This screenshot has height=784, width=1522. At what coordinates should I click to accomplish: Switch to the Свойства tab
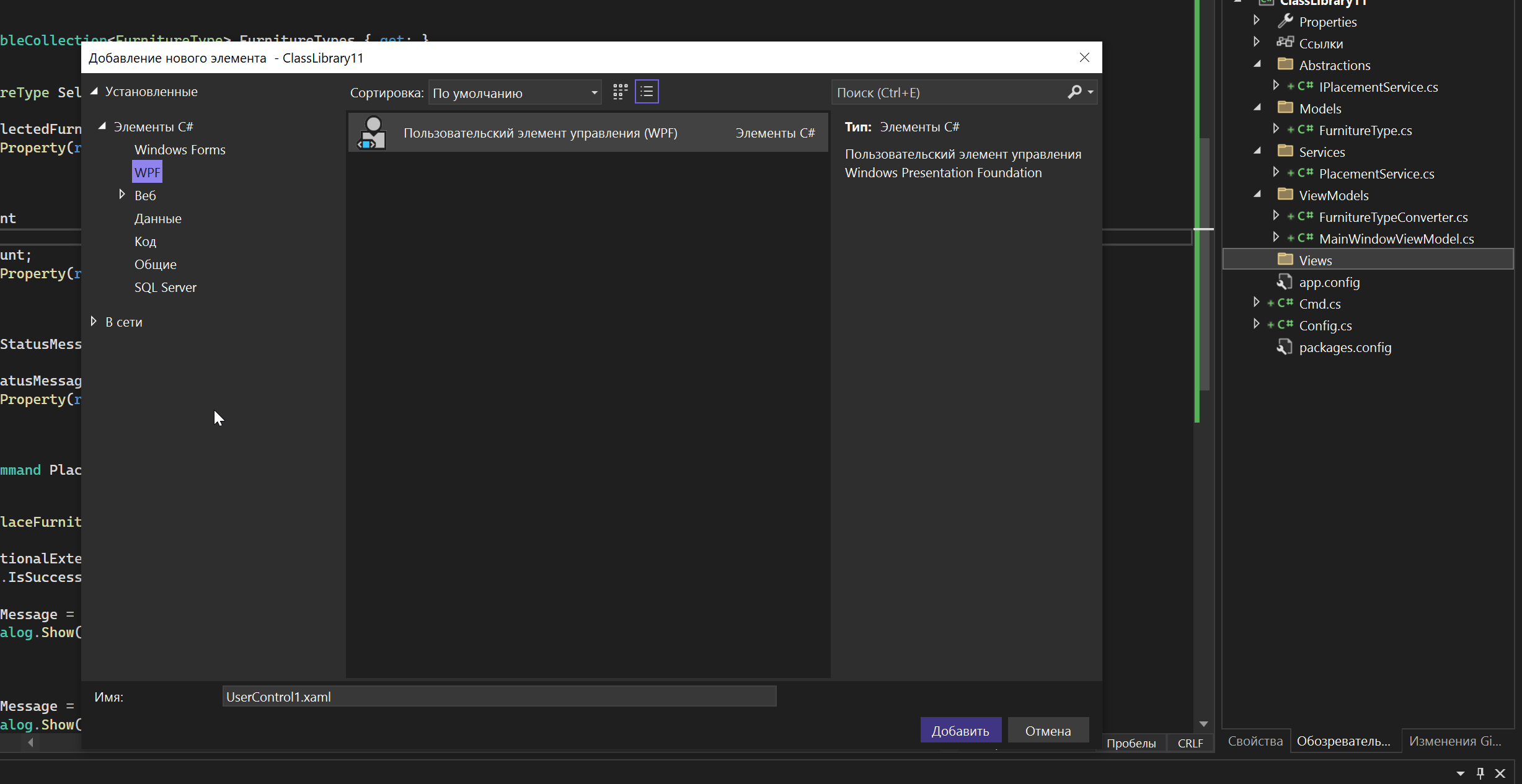coord(1255,741)
